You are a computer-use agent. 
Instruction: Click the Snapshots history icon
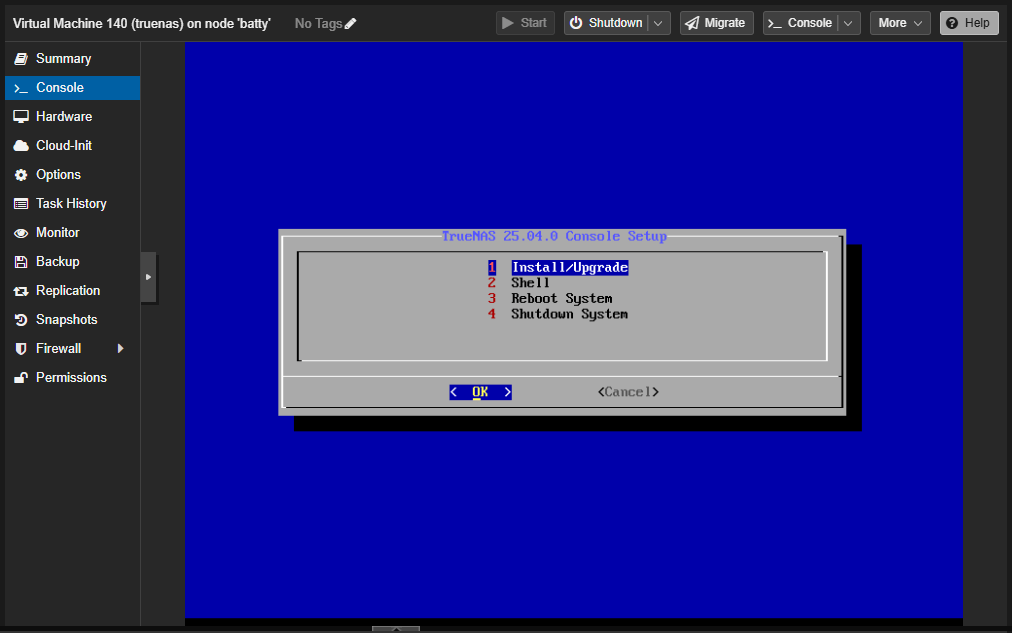tap(20, 320)
